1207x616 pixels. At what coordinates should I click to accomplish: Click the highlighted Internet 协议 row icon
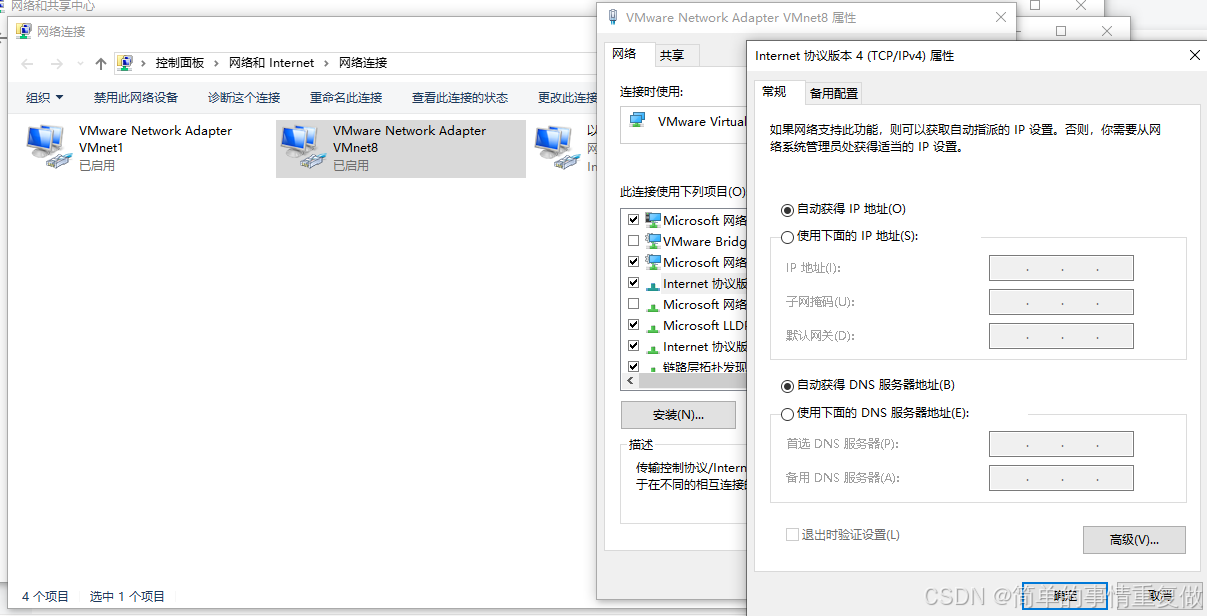coord(653,283)
